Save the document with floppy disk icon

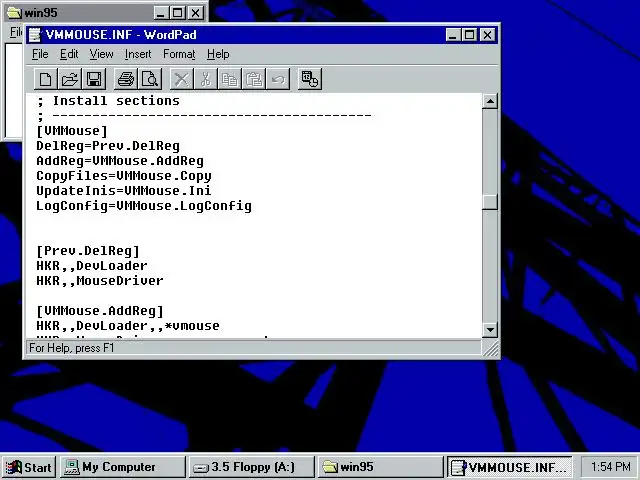point(94,79)
